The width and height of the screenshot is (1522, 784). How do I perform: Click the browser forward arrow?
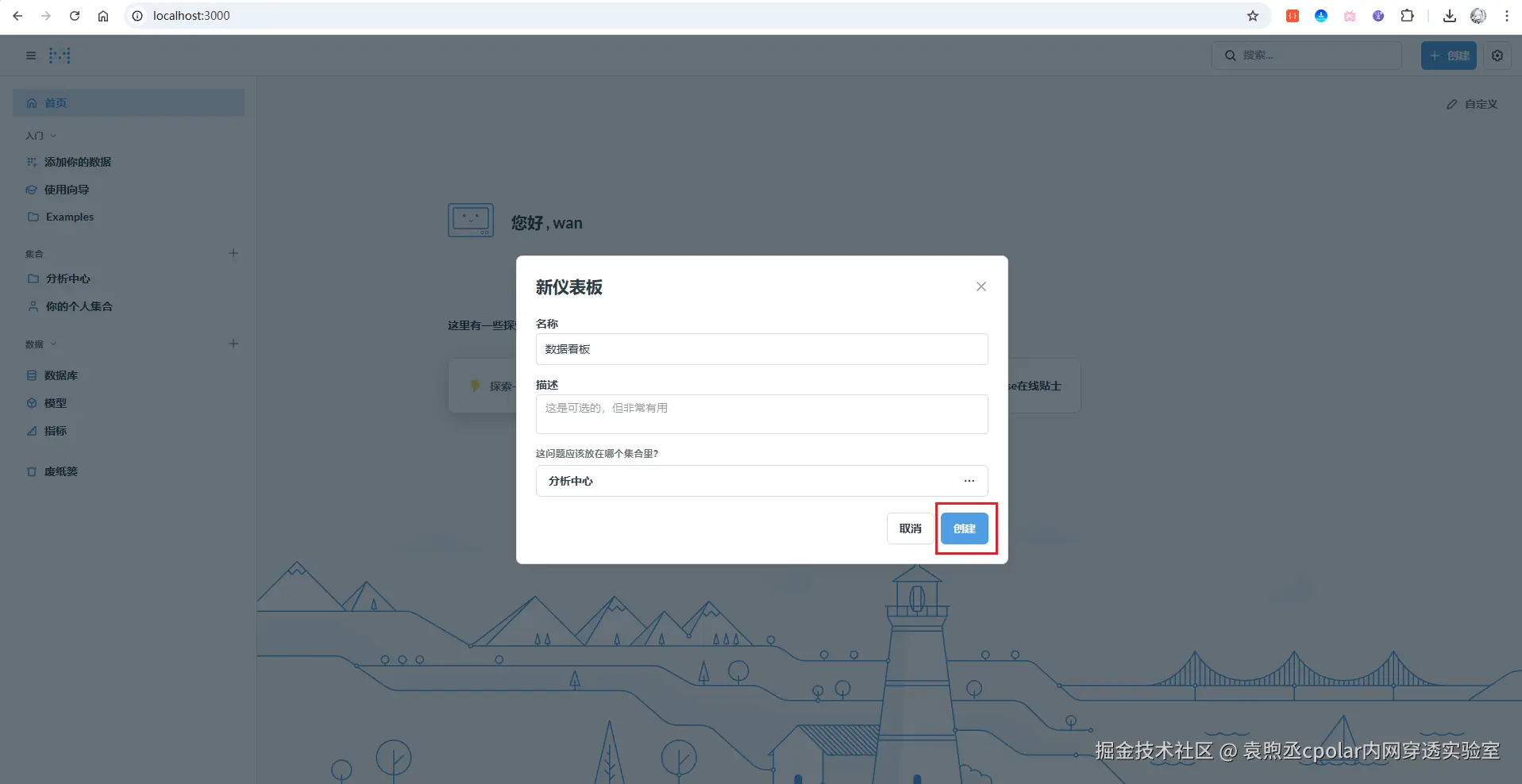click(x=46, y=16)
